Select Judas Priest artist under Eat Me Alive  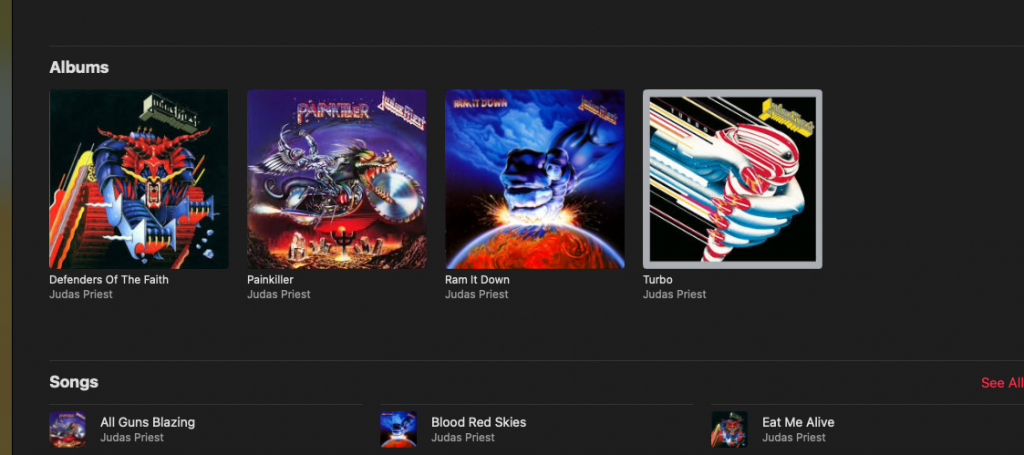pyautogui.click(x=794, y=437)
